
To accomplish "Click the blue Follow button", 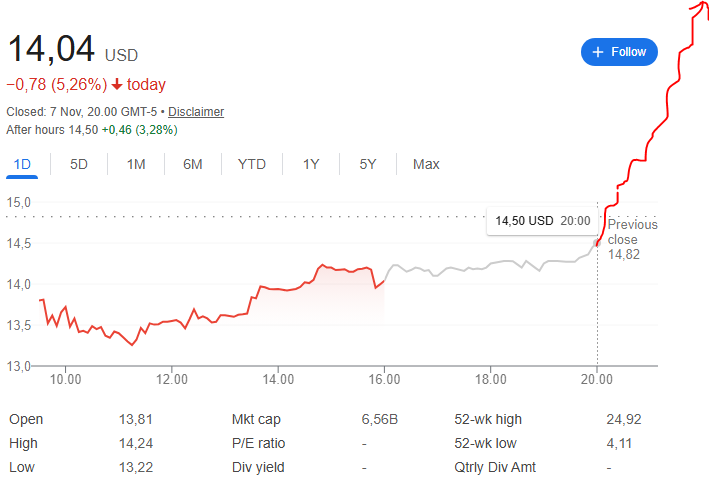I will pos(619,52).
